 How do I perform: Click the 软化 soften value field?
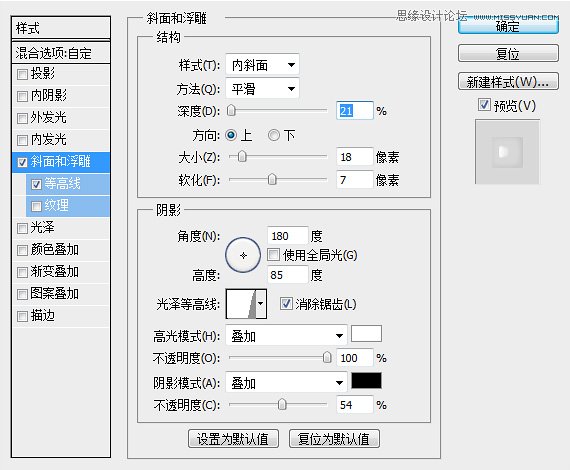coord(355,179)
